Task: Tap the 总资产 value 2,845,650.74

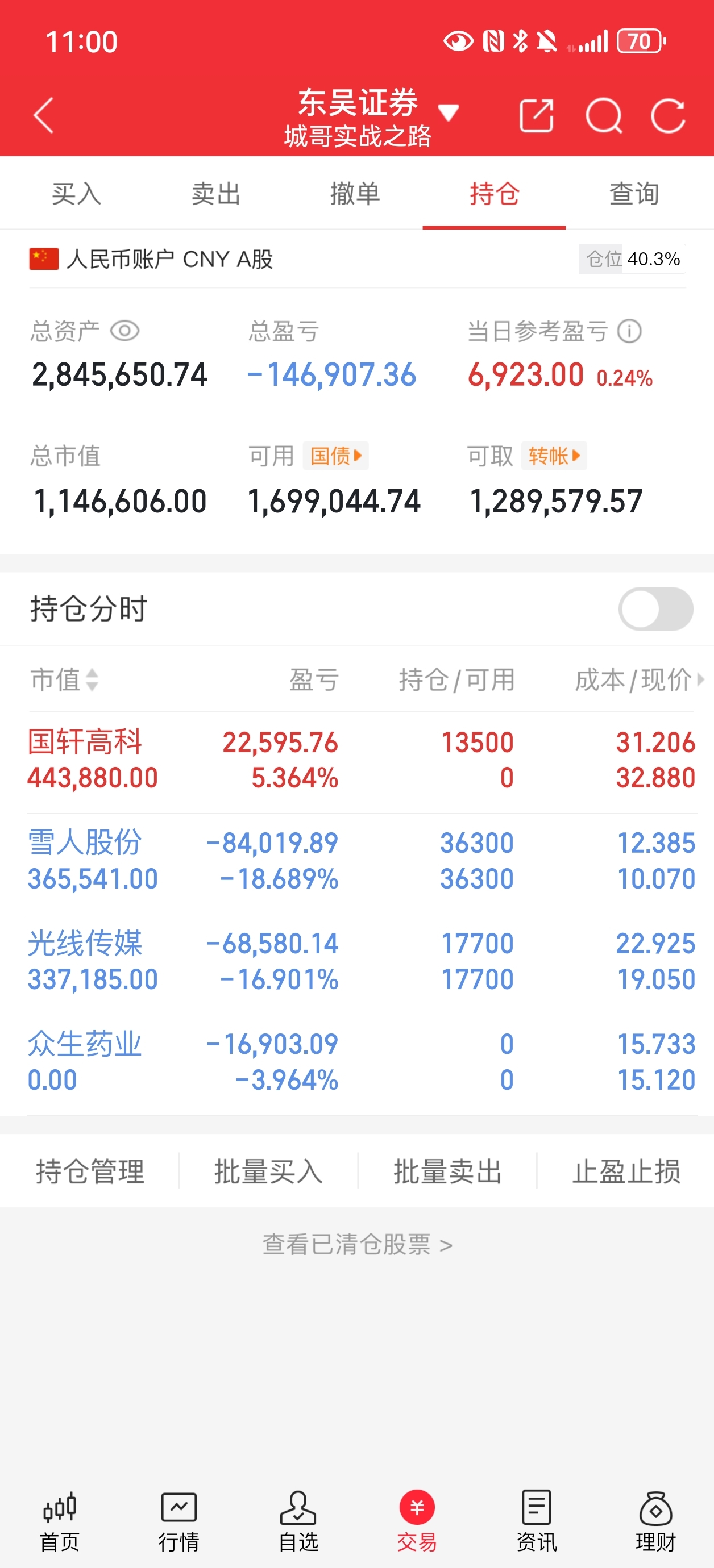Action: point(119,374)
